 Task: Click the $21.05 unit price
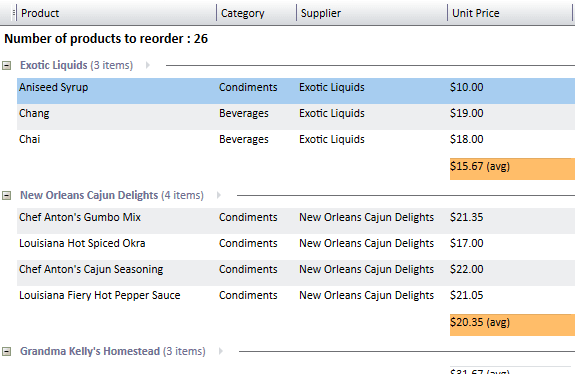click(x=467, y=296)
